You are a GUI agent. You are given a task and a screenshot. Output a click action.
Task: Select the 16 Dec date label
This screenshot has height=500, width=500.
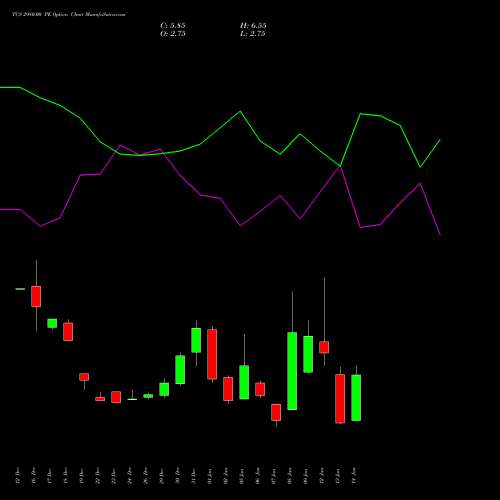coord(34,475)
